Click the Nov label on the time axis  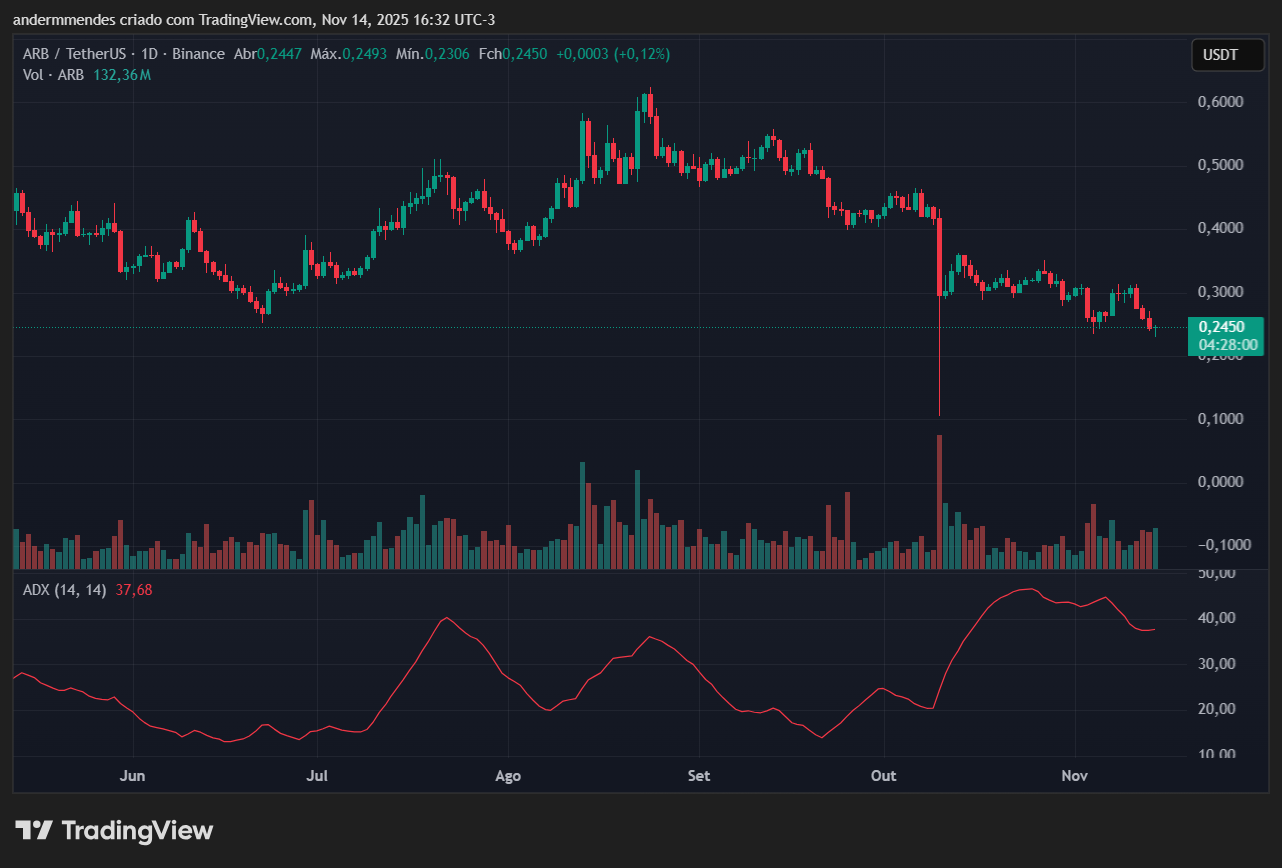[x=1074, y=775]
